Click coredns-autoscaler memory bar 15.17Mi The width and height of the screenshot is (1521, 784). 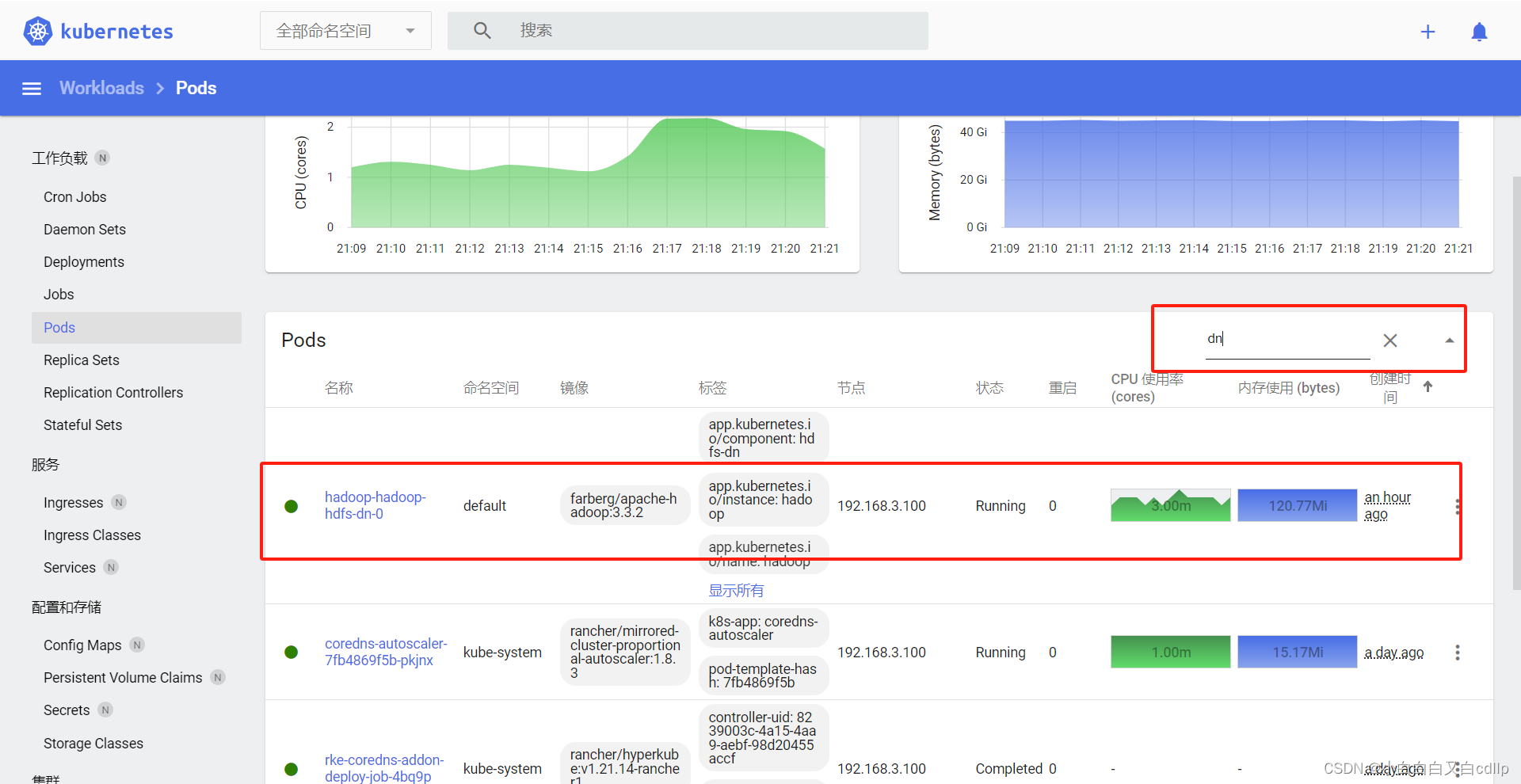tap(1298, 652)
